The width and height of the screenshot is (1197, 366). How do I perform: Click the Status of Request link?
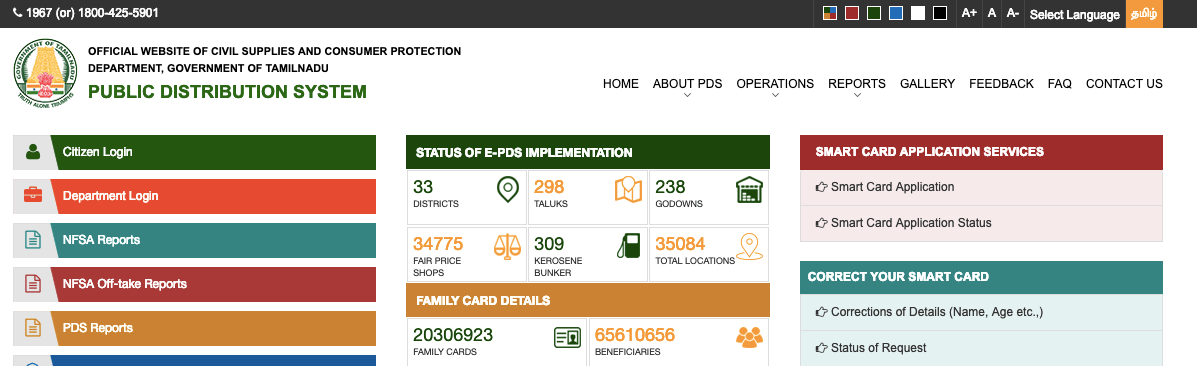(879, 348)
